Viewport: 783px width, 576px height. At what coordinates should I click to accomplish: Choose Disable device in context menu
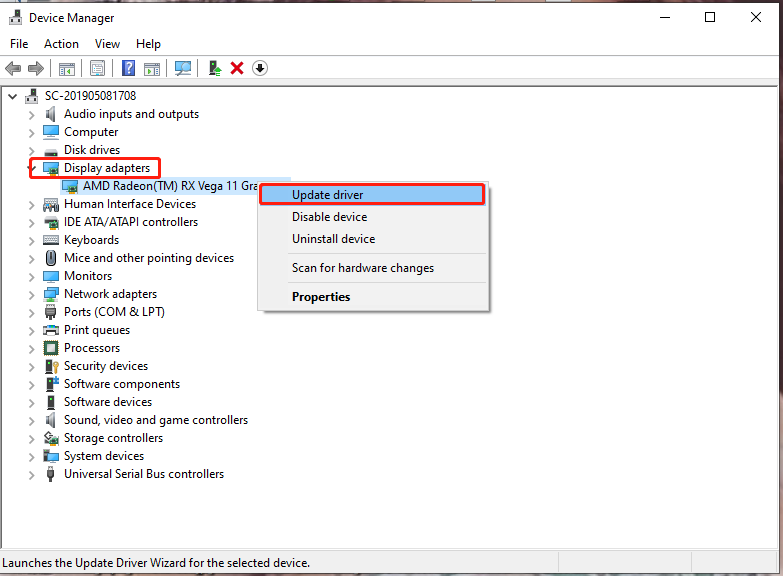coord(373,217)
